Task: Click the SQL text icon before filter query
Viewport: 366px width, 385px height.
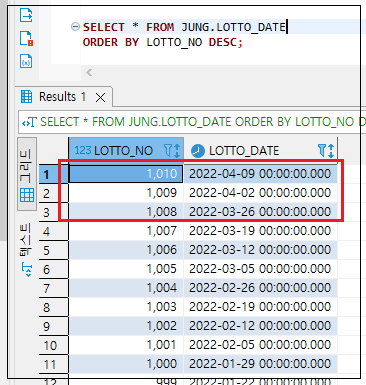Action: click(x=29, y=122)
